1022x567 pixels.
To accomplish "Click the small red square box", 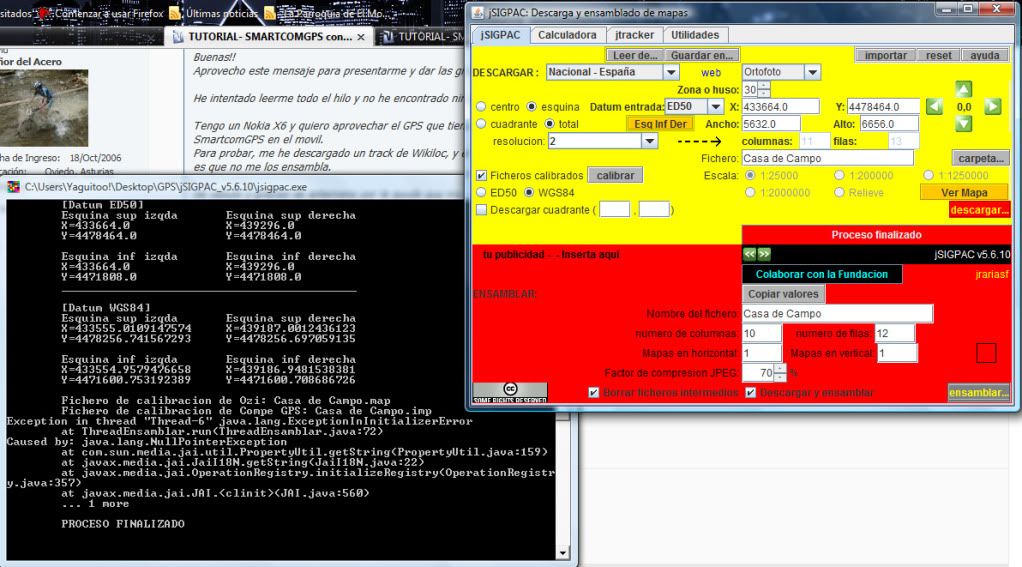I will click(986, 353).
